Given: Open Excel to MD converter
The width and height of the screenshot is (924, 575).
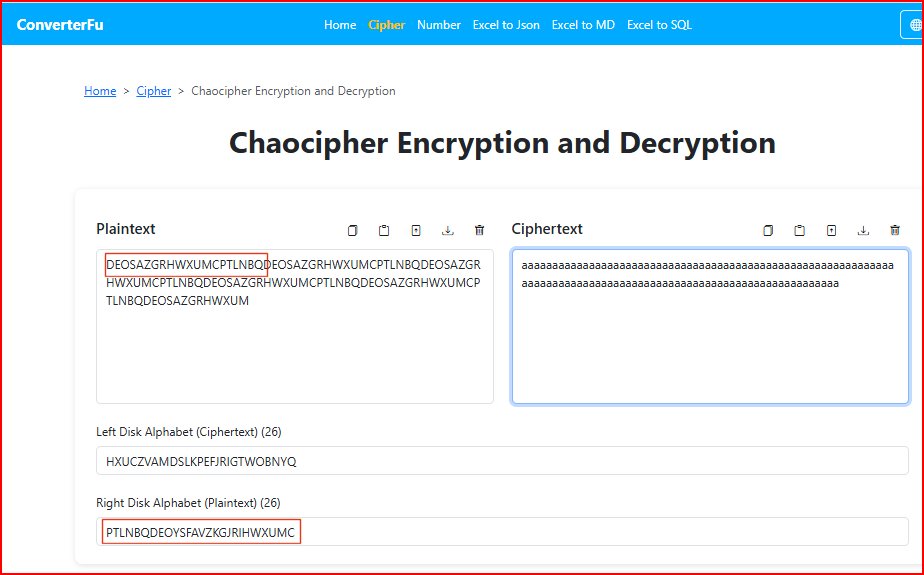Looking at the screenshot, I should click(x=583, y=25).
